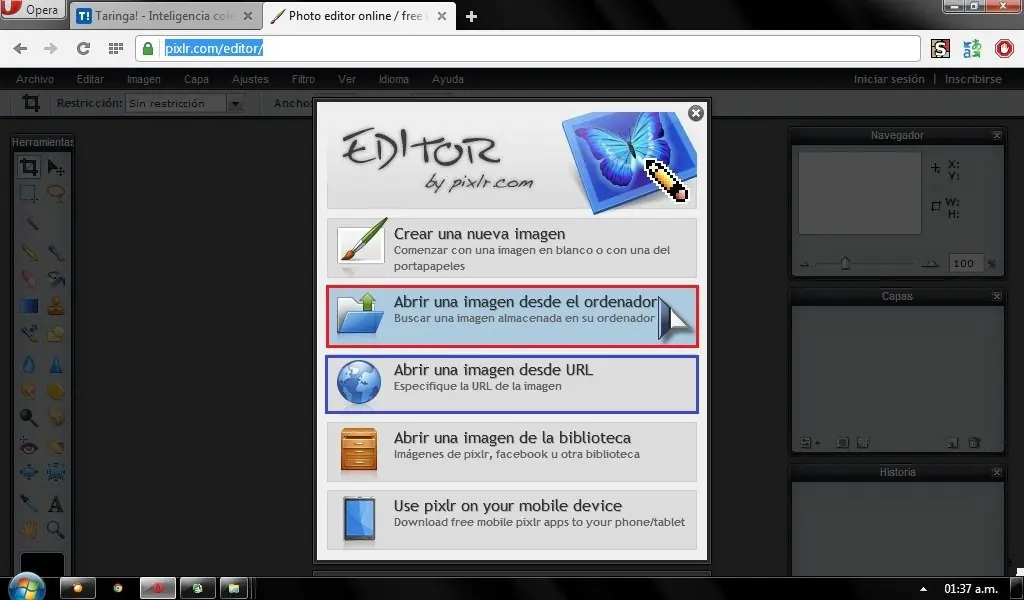Select the Sharpen cone tool
The height and width of the screenshot is (600, 1024).
coord(56,364)
